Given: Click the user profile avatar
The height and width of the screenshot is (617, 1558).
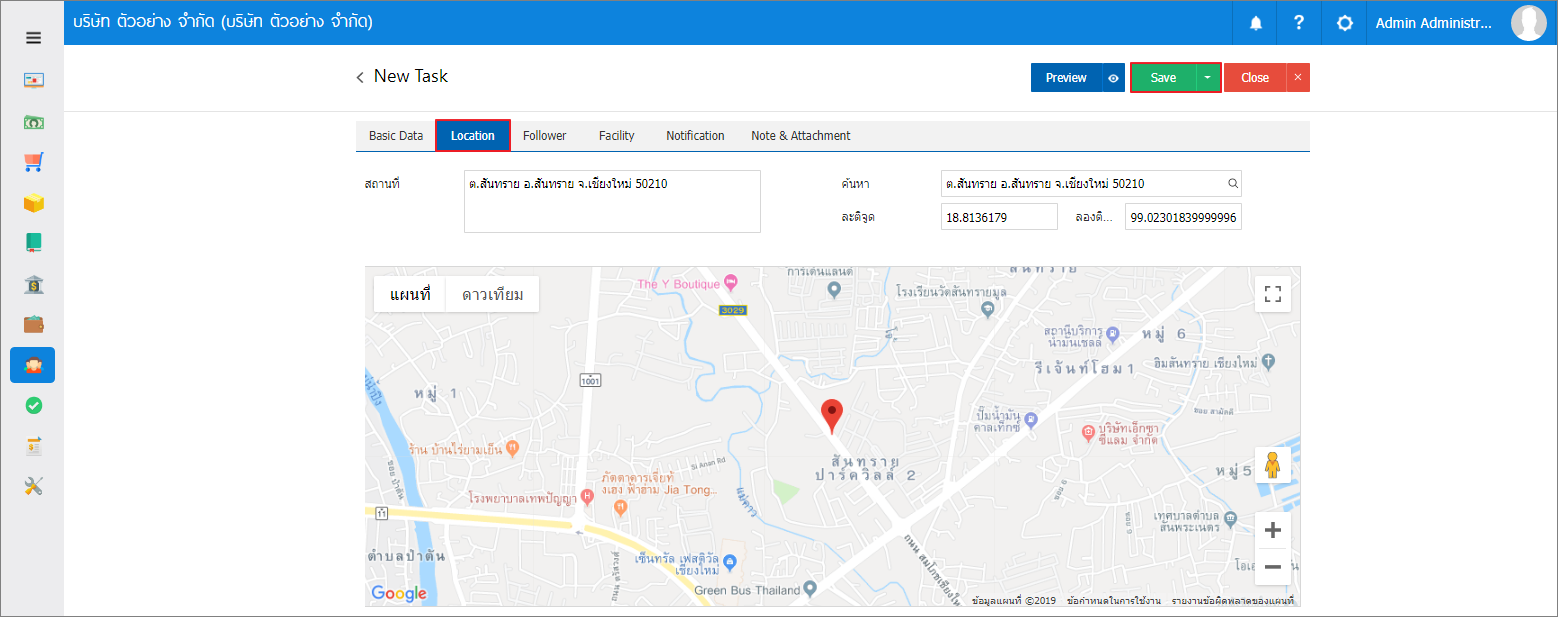Looking at the screenshot, I should click(1528, 22).
